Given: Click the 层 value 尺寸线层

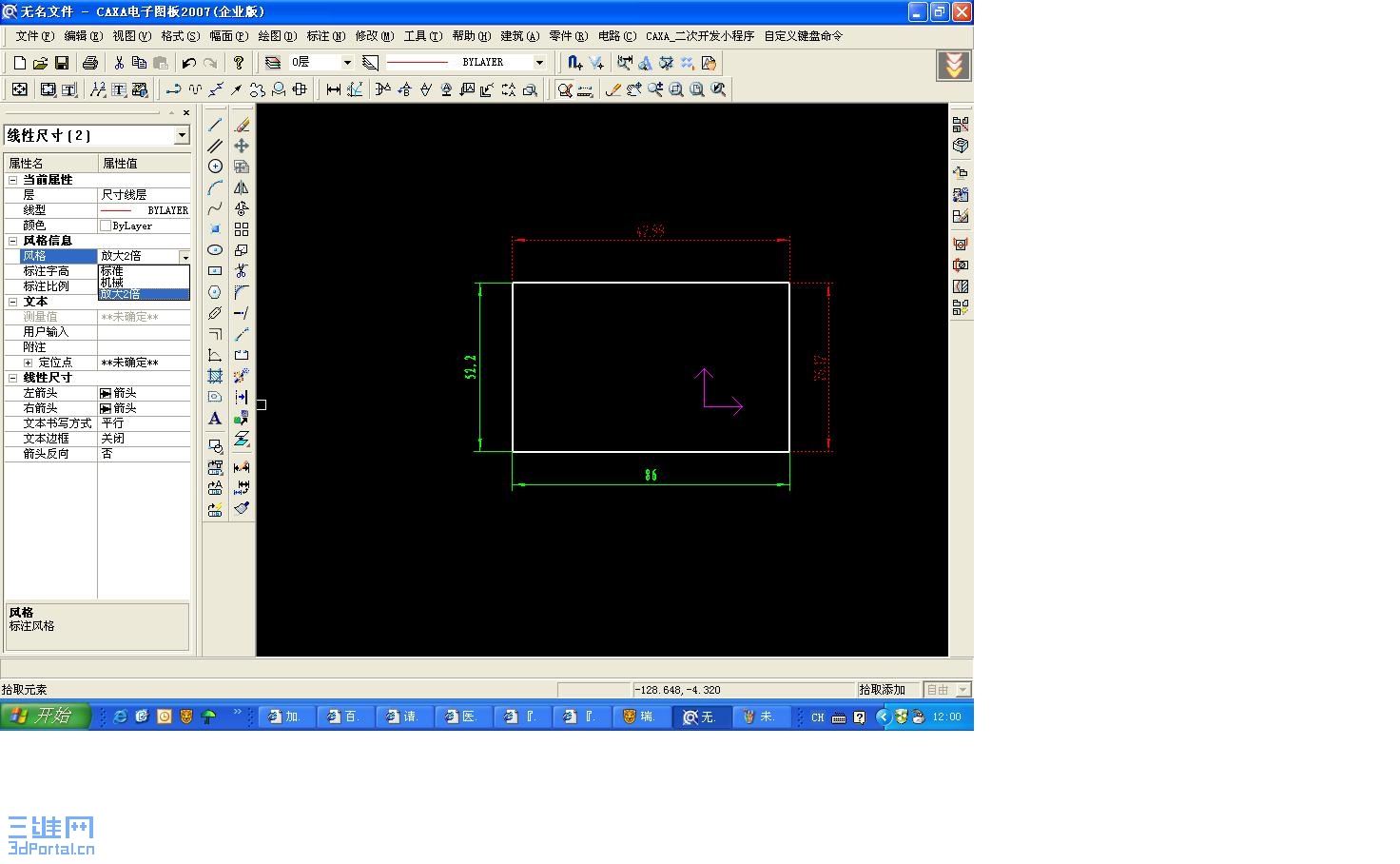Looking at the screenshot, I should pos(145,195).
